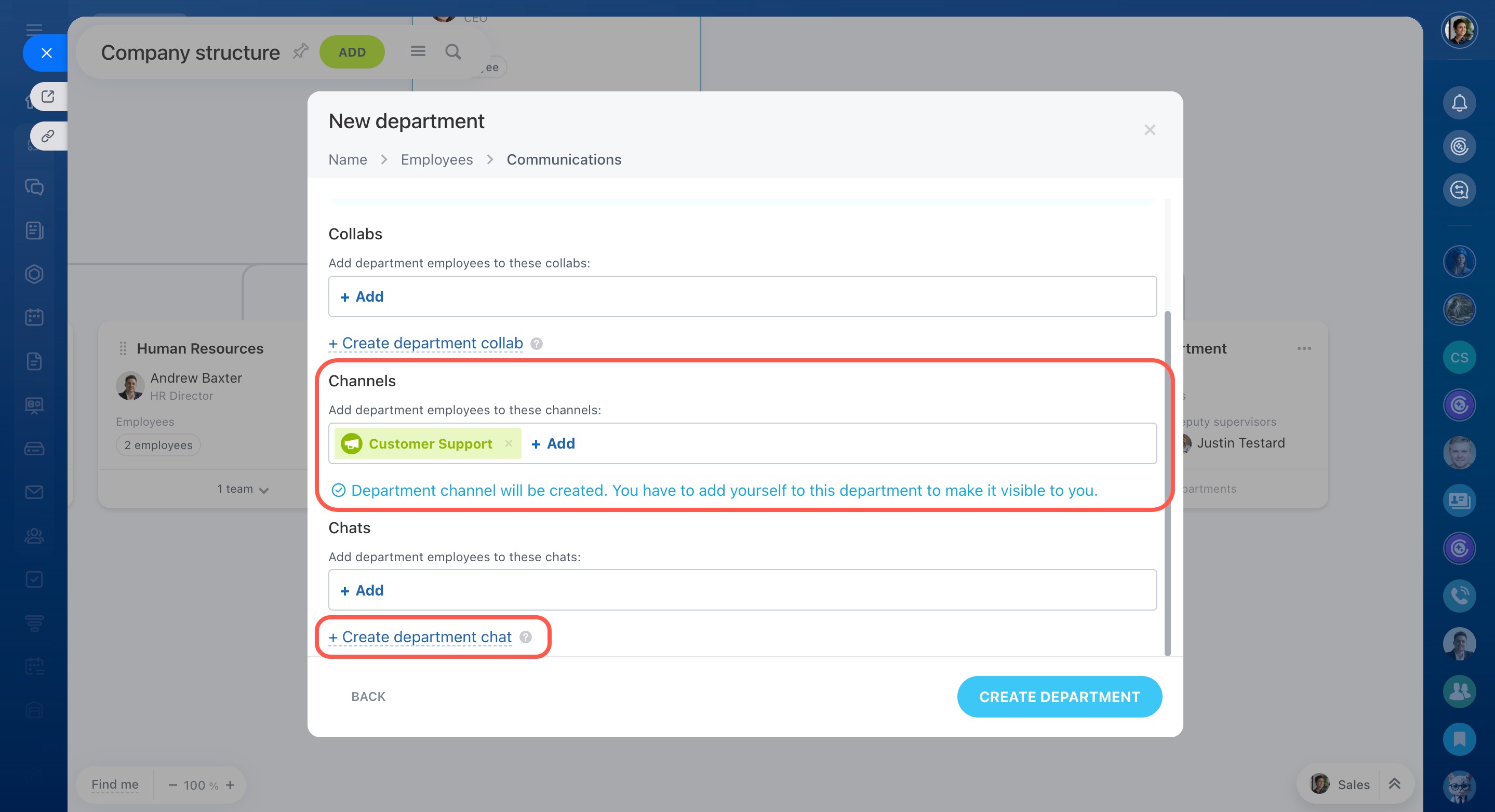Open the Justin Testard department three-dot menu
Viewport: 1495px width, 812px height.
pyautogui.click(x=1303, y=348)
